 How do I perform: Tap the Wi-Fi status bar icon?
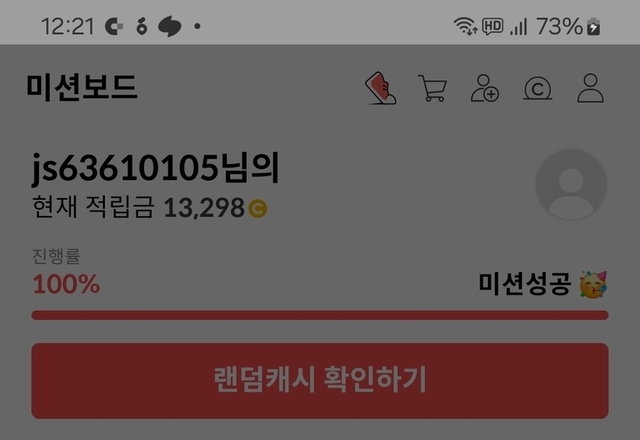[465, 27]
